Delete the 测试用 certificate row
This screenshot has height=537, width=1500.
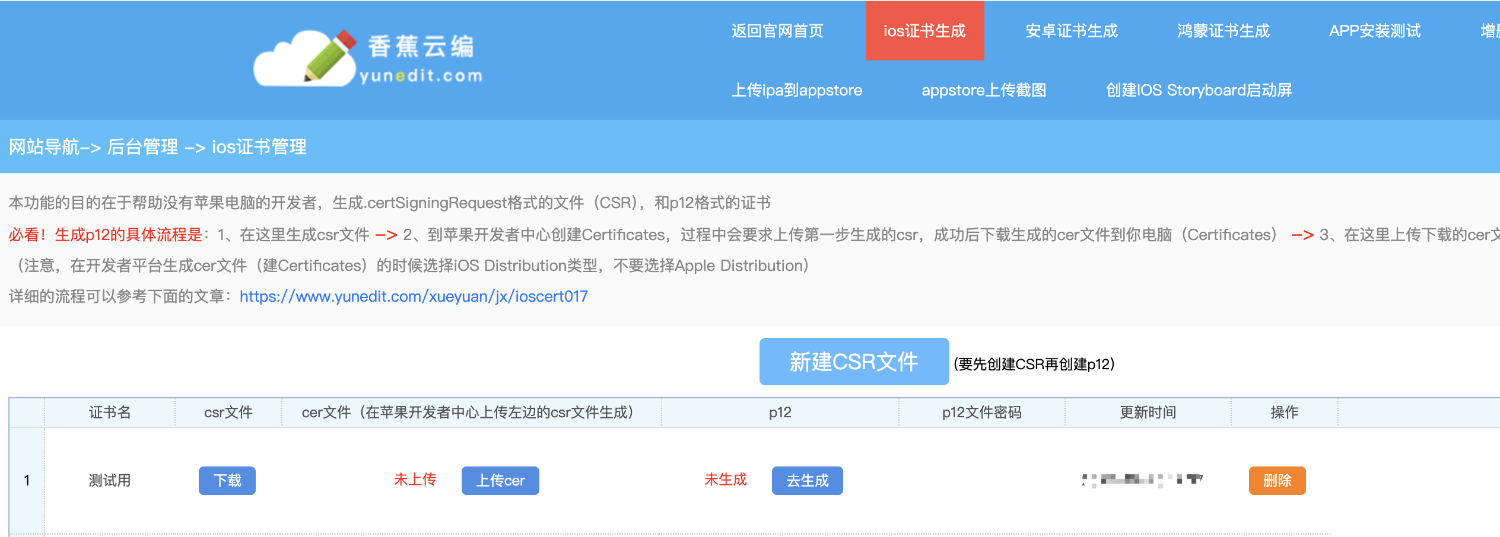[1276, 481]
